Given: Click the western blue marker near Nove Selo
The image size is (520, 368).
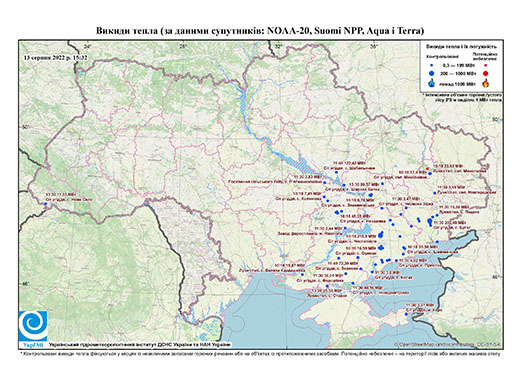Looking at the screenshot, I should point(46,204).
